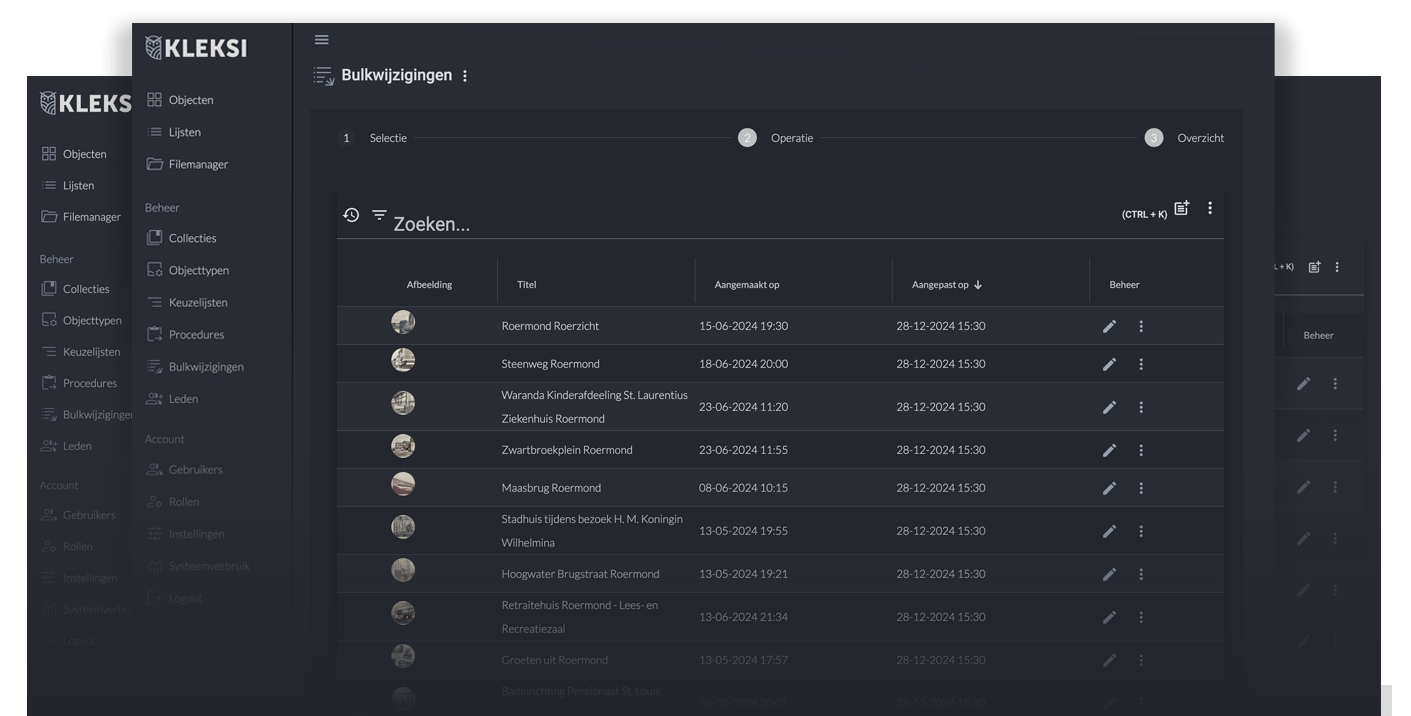The height and width of the screenshot is (716, 1411).
Task: Click the add list icon near CTRL+K
Action: click(x=1181, y=208)
